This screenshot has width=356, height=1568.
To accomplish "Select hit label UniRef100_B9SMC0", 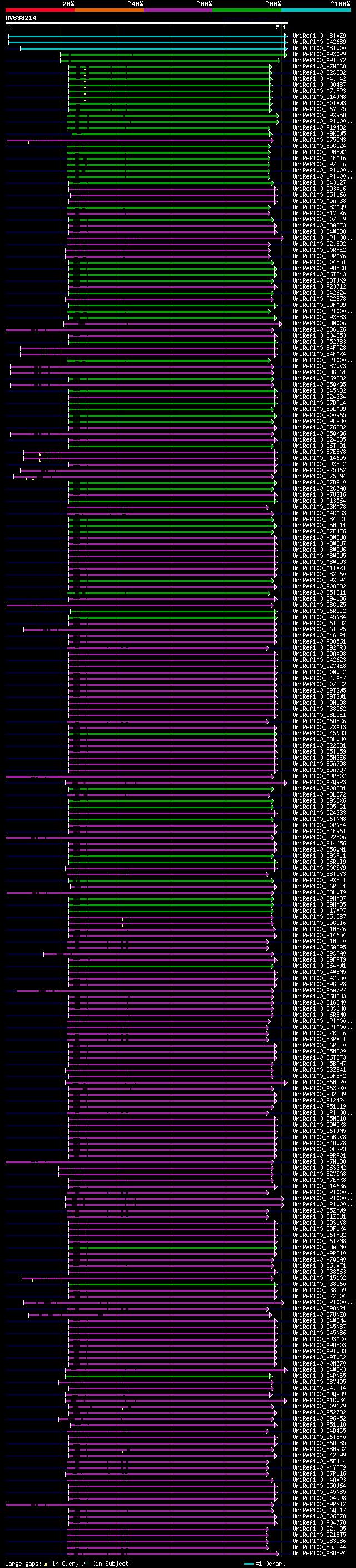I will [319, 1339].
